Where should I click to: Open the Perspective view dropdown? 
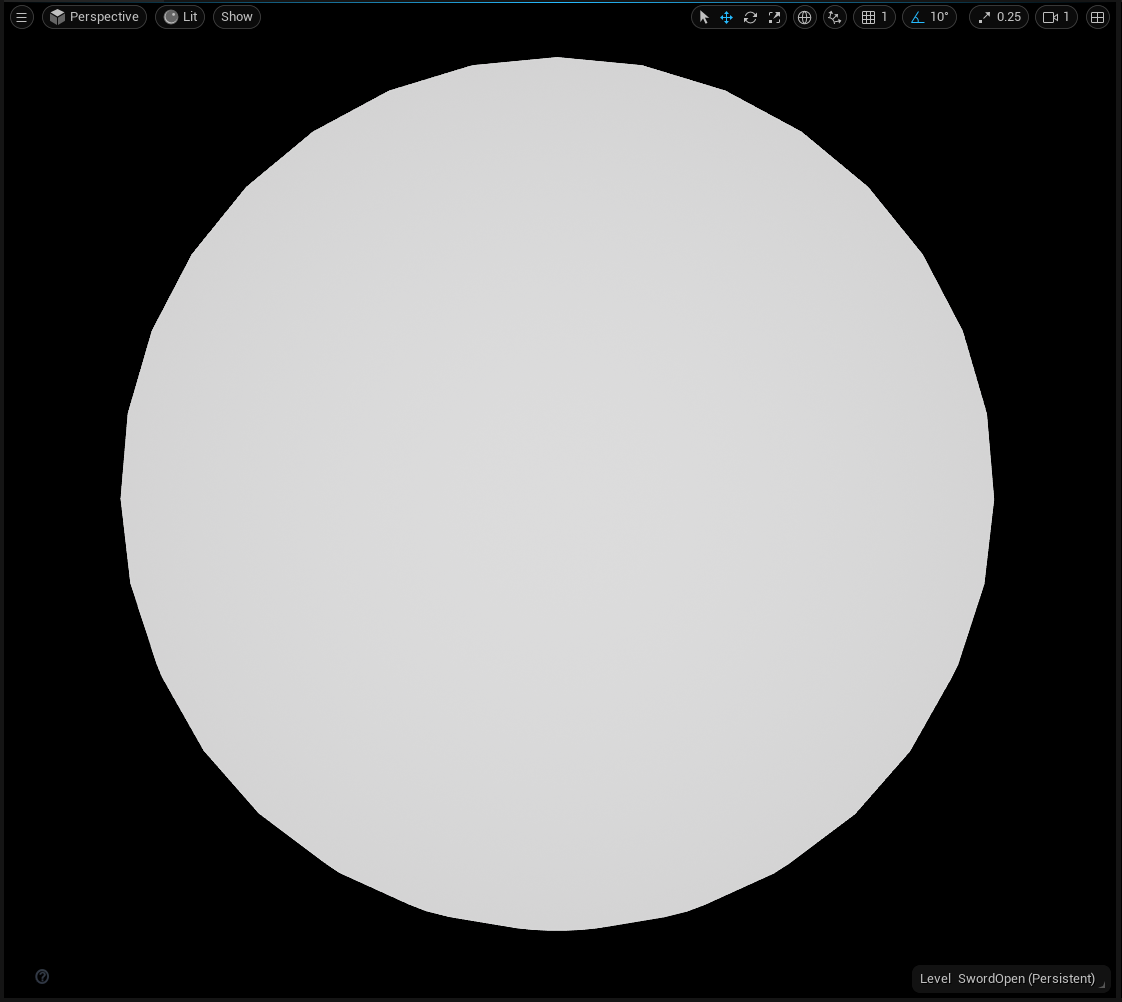[x=94, y=16]
